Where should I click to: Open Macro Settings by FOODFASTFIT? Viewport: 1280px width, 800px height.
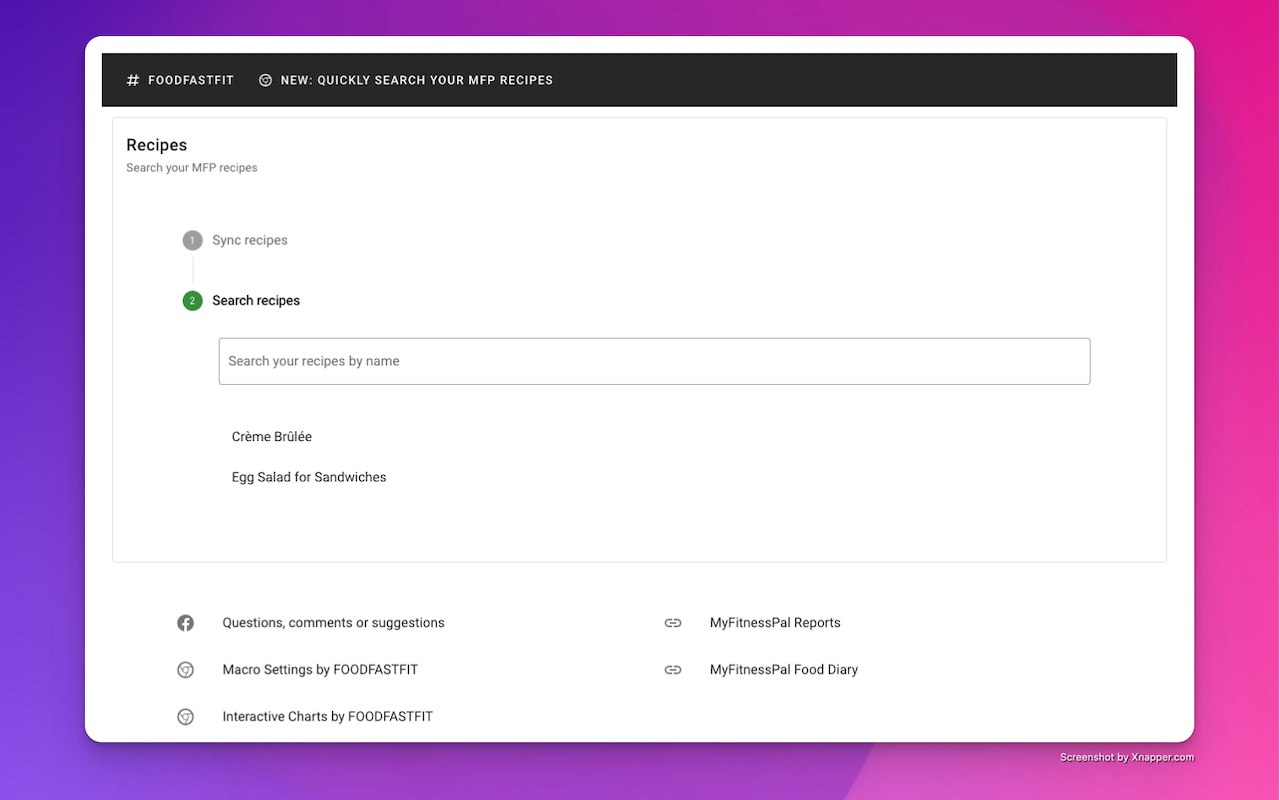pos(320,670)
